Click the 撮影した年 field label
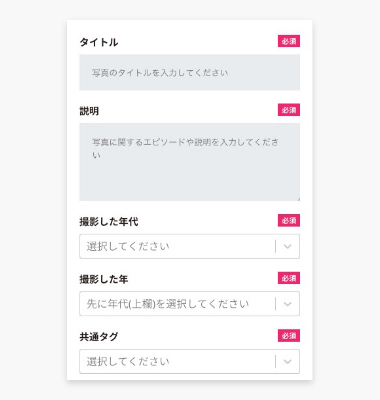Screen dimensions: 380x400 104,279
